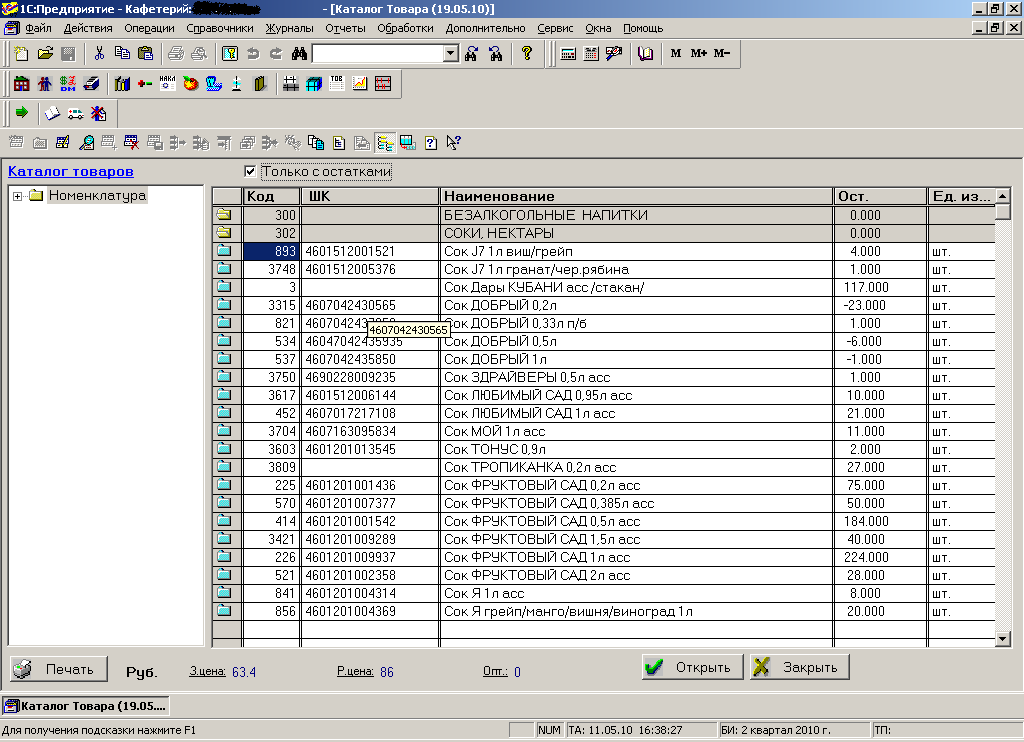Click the Закрыть button
Image resolution: width=1024 pixels, height=742 pixels.
pos(800,668)
